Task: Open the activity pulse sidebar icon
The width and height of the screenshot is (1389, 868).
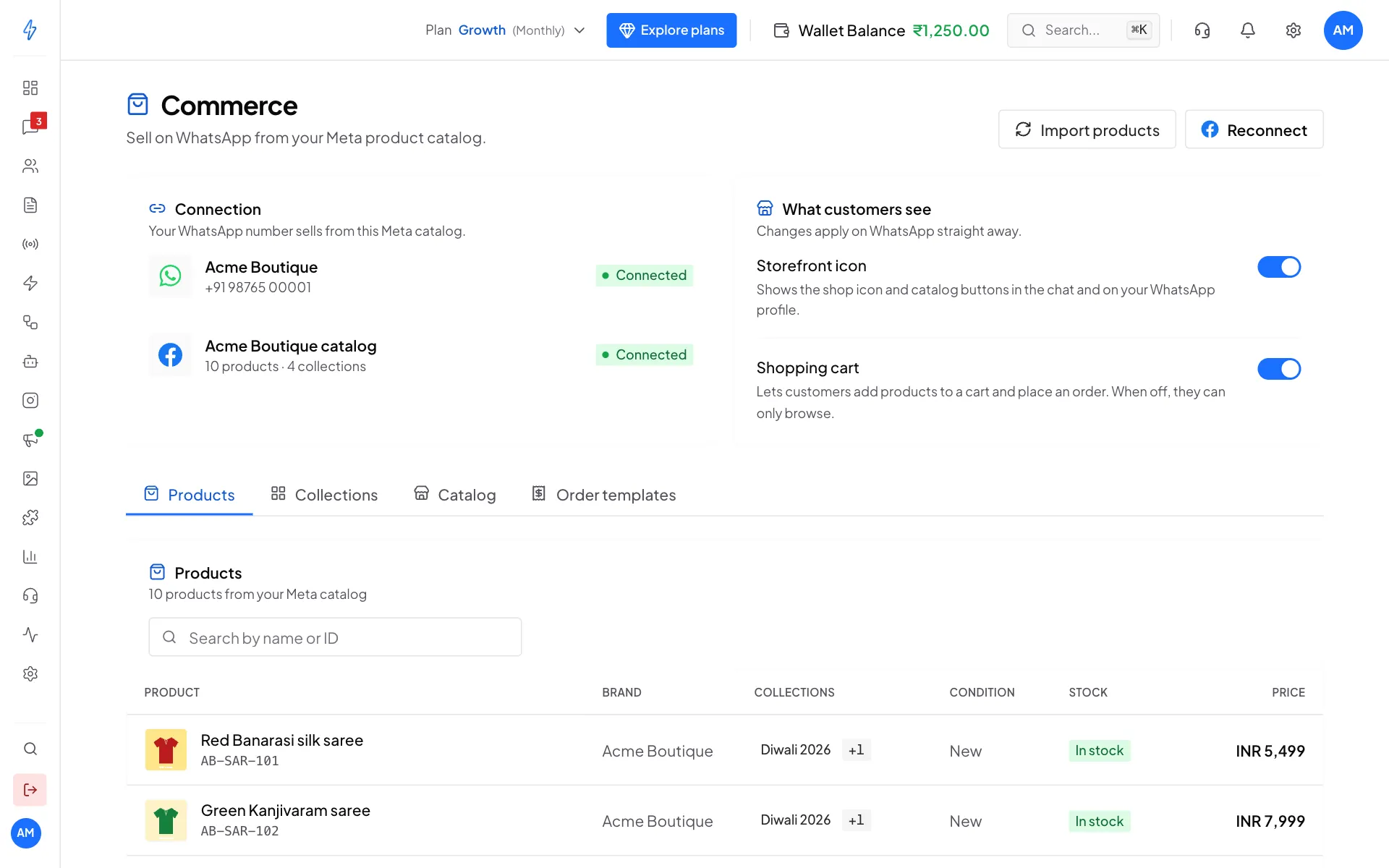Action: point(30,634)
